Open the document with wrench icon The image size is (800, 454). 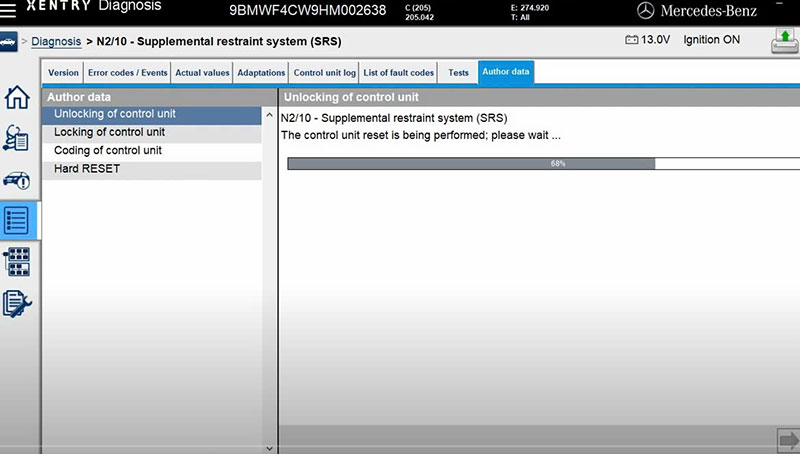click(x=17, y=304)
